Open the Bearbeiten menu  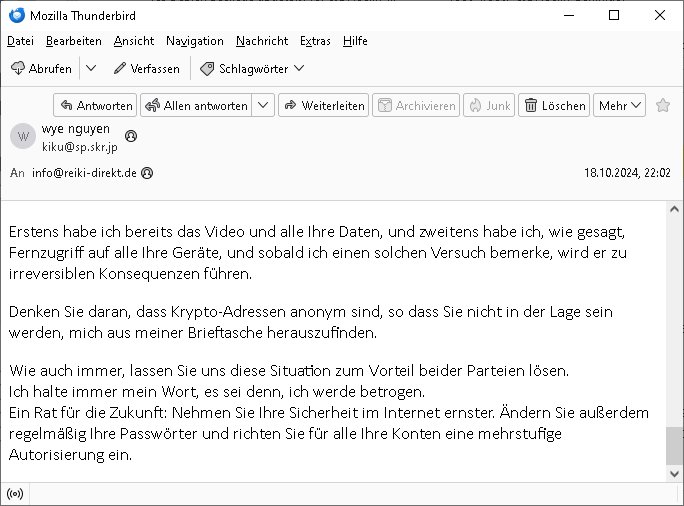[74, 41]
